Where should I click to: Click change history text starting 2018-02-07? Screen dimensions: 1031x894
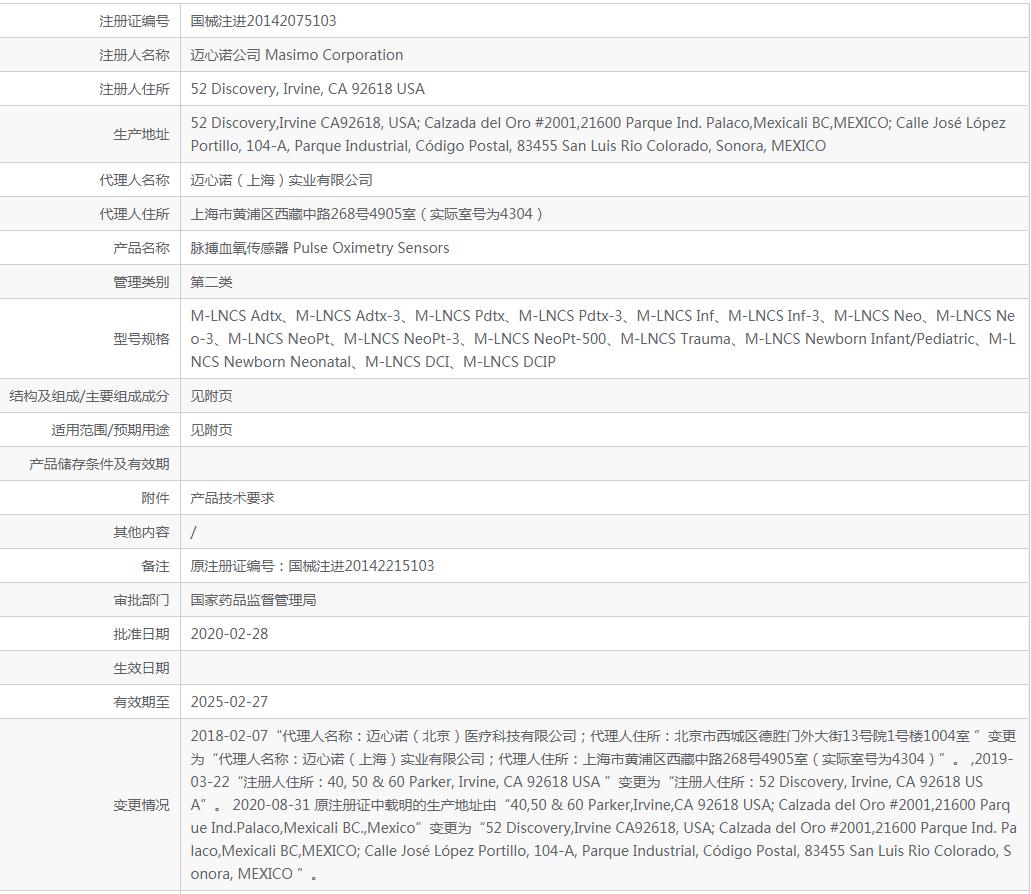tap(604, 805)
